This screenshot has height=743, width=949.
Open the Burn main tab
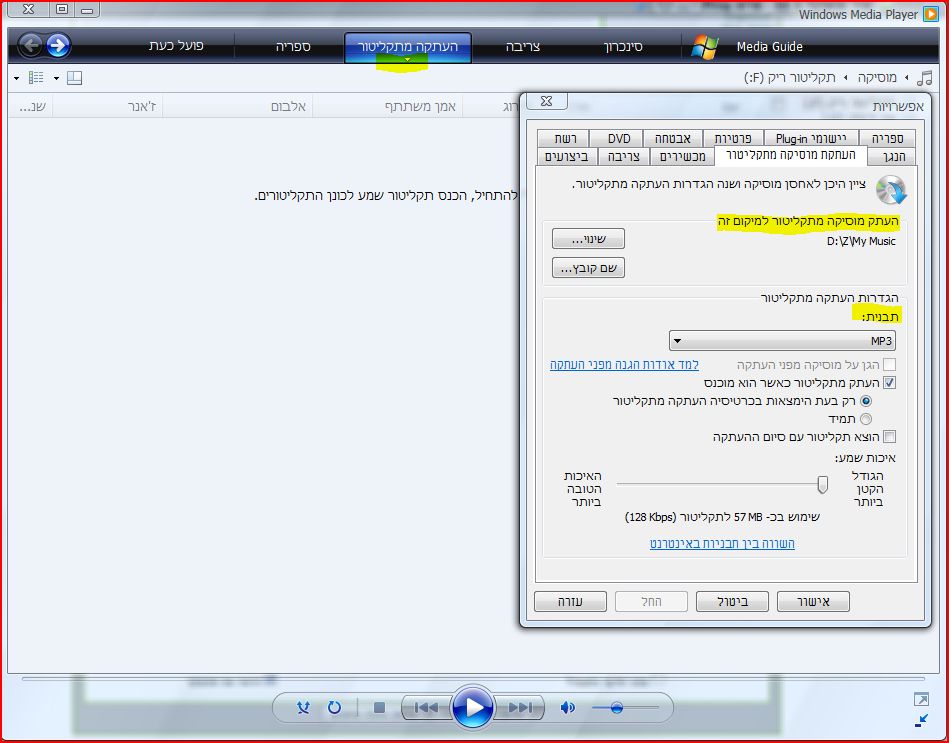[x=523, y=46]
